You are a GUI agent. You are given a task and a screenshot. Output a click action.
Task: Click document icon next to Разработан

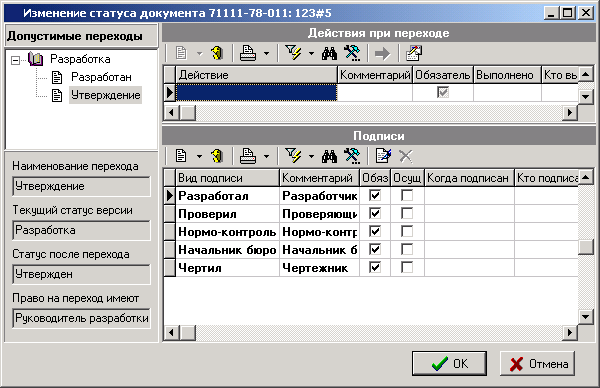pos(57,77)
